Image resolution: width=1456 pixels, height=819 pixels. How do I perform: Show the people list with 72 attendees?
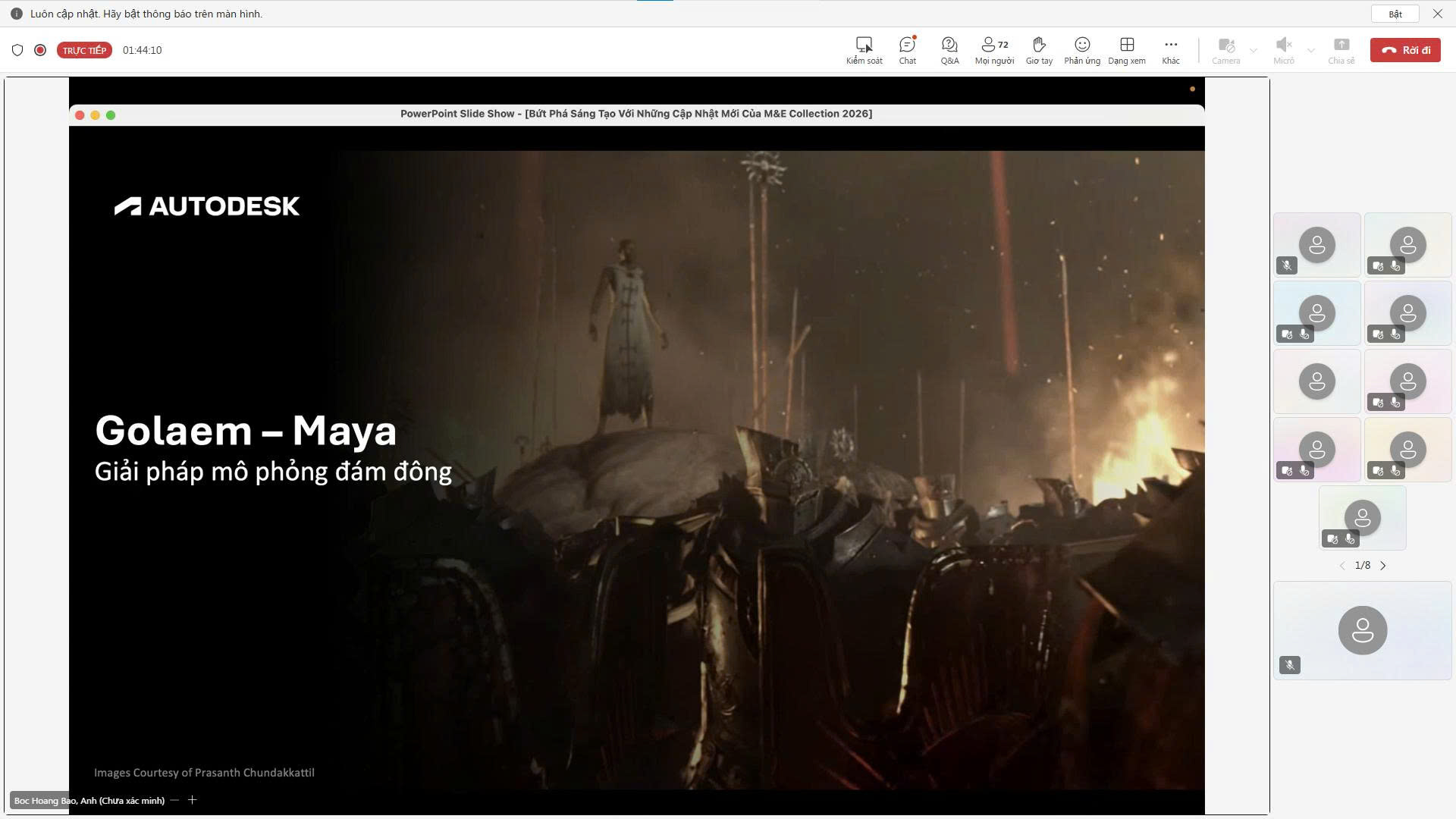coord(994,50)
